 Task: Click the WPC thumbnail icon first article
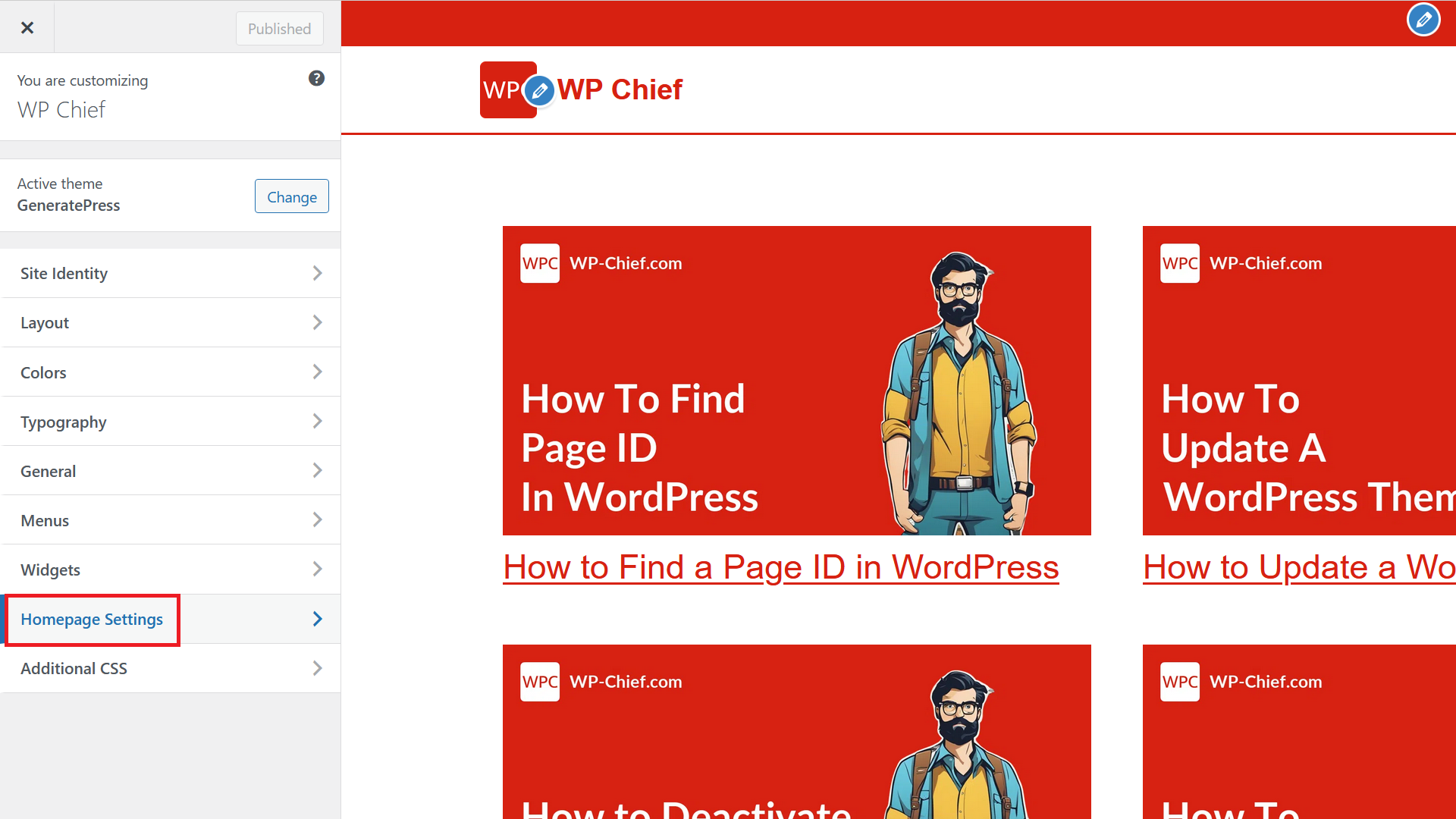pyautogui.click(x=541, y=264)
